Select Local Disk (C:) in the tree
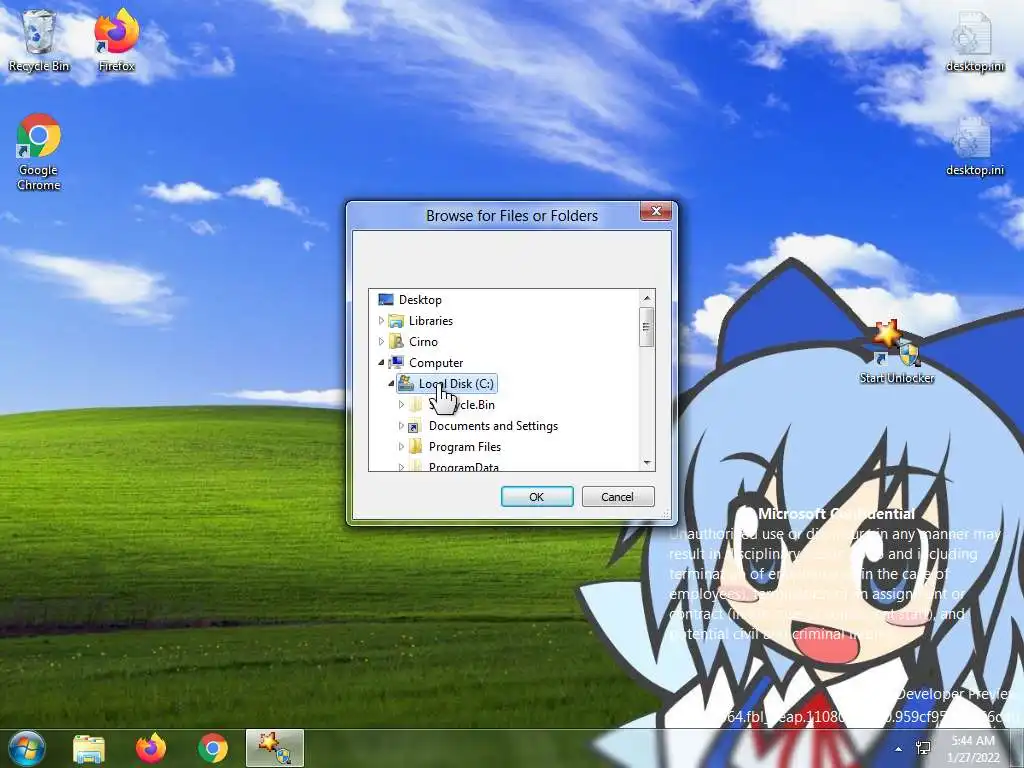Image resolution: width=1024 pixels, height=768 pixels. 456,383
